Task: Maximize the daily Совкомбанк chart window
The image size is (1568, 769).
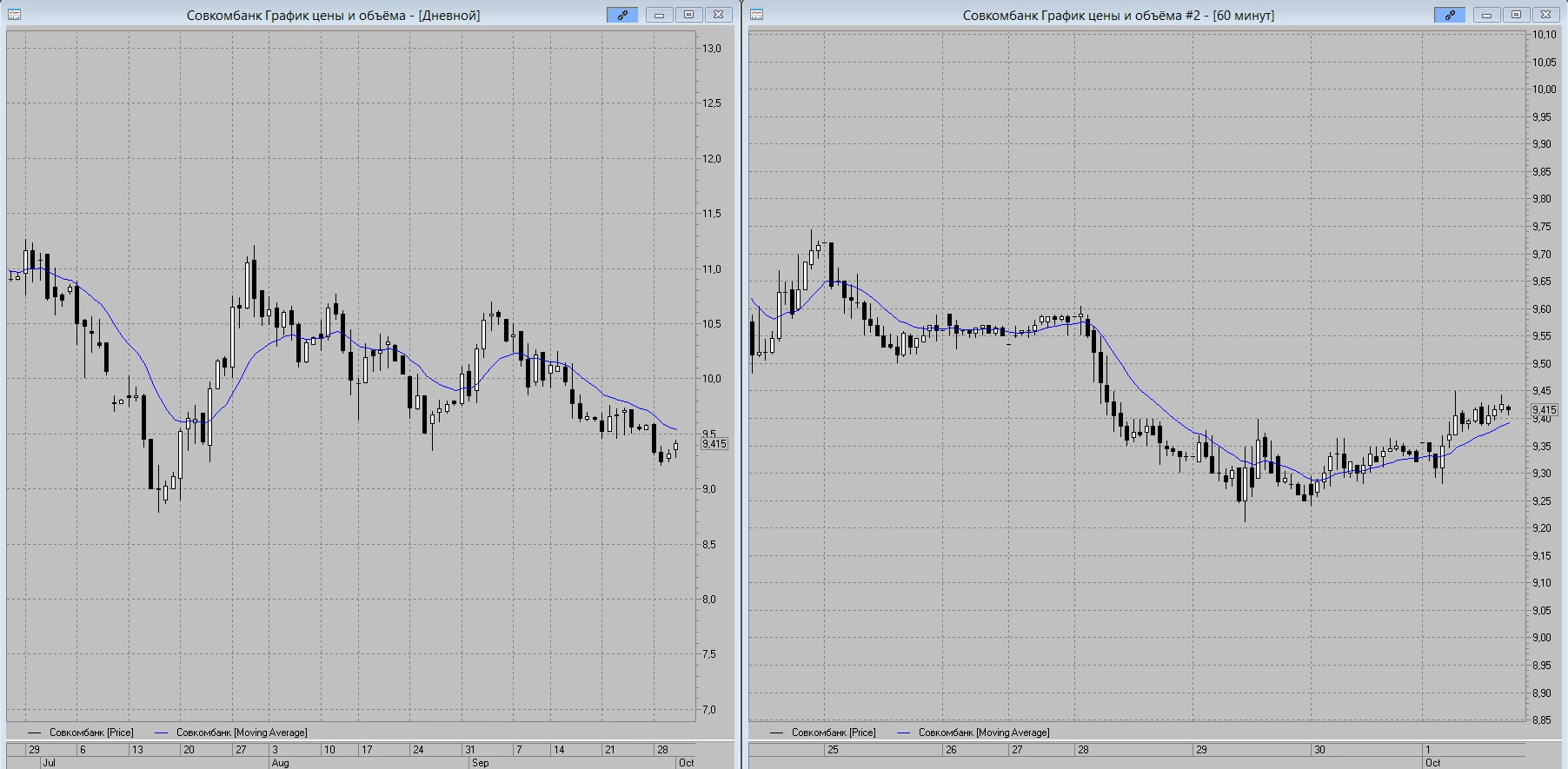Action: coord(689,15)
